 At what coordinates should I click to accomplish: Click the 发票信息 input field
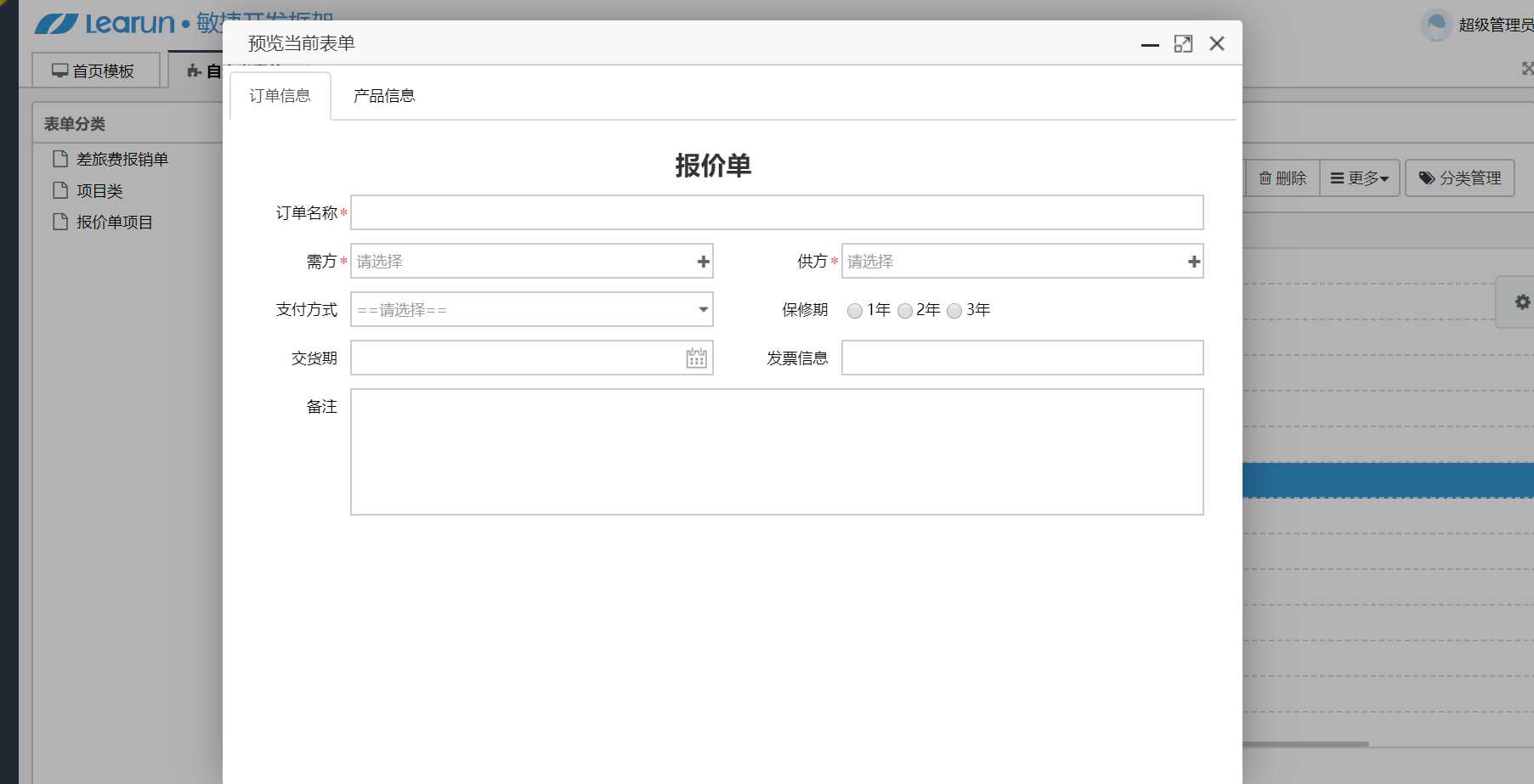(x=1022, y=358)
